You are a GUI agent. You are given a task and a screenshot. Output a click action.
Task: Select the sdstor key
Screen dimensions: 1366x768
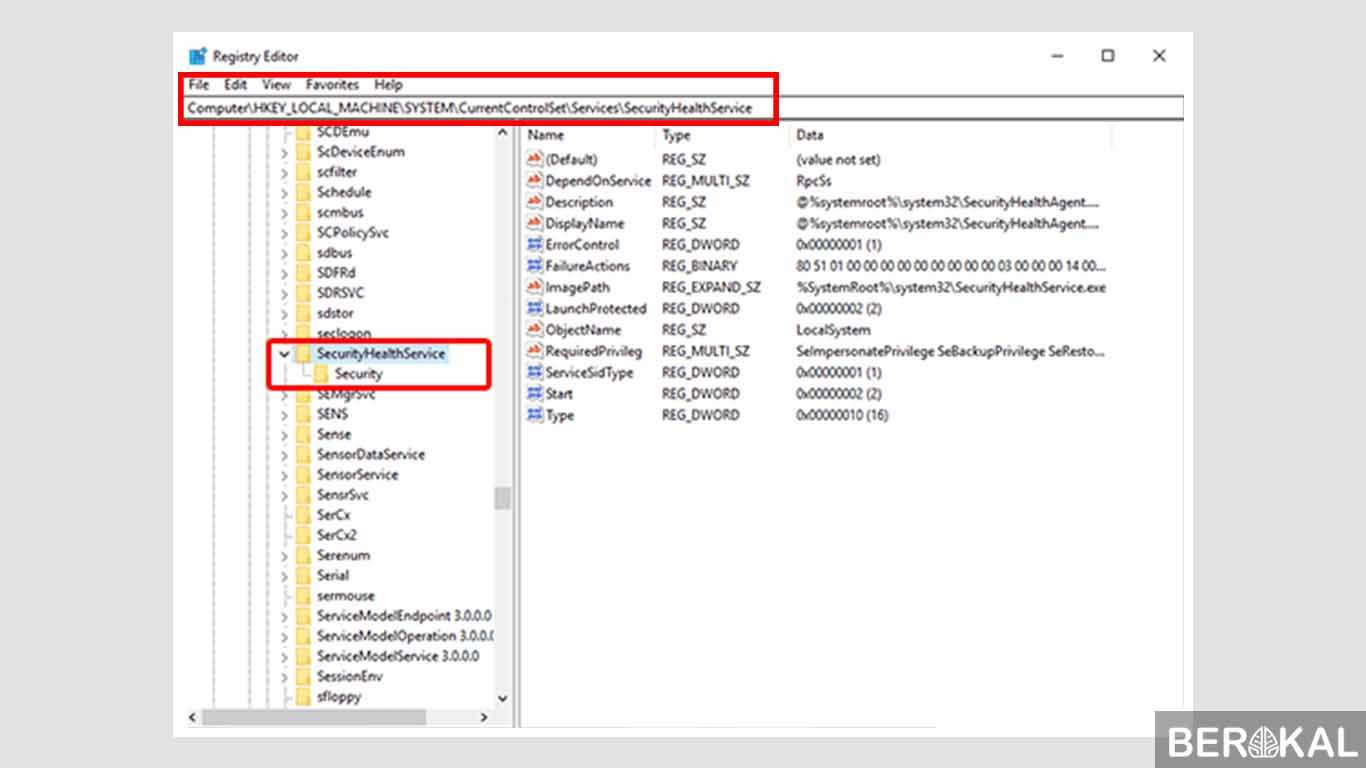tap(335, 314)
